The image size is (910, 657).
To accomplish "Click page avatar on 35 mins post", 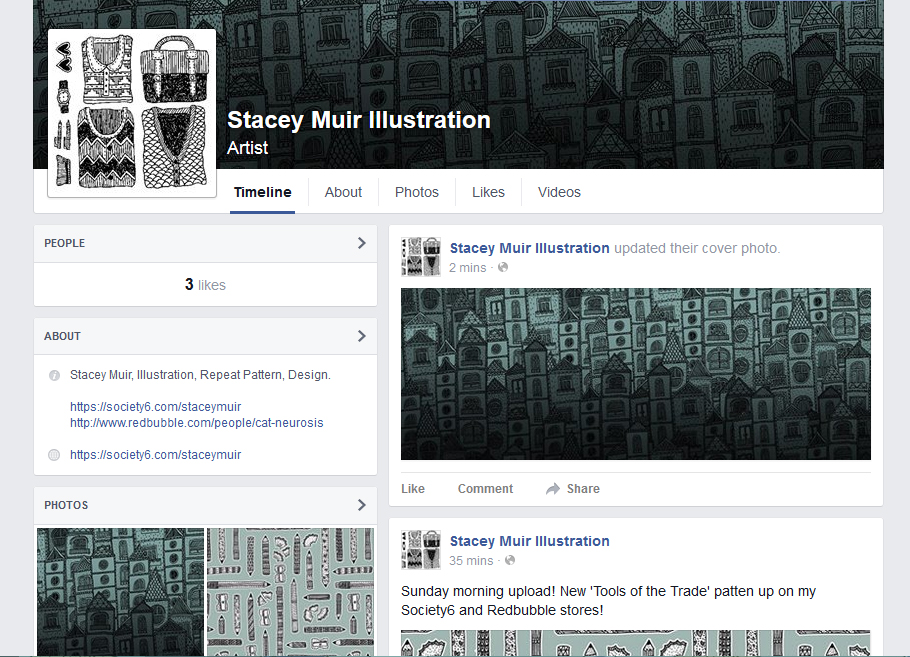I will [421, 550].
